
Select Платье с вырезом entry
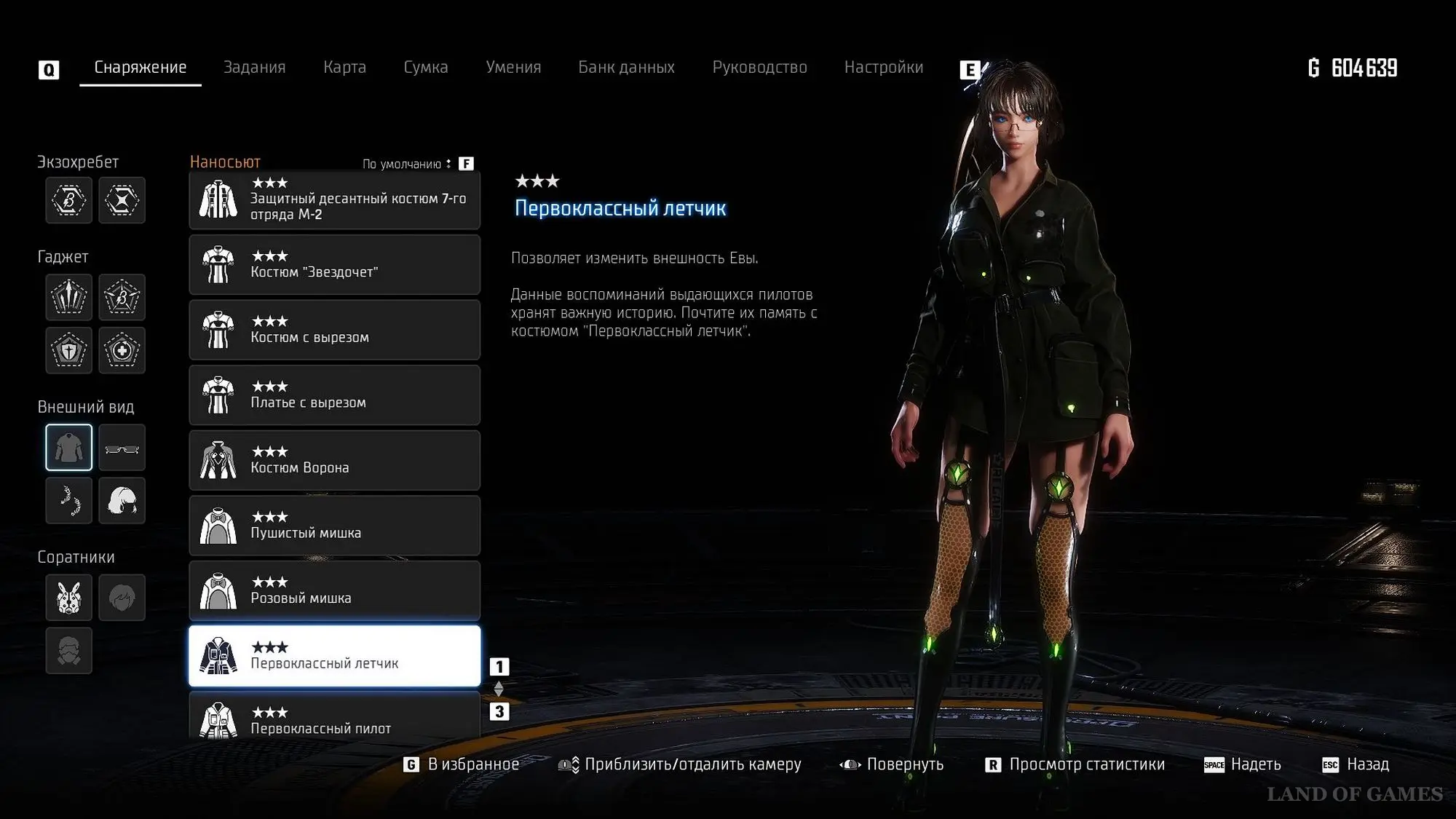point(335,395)
